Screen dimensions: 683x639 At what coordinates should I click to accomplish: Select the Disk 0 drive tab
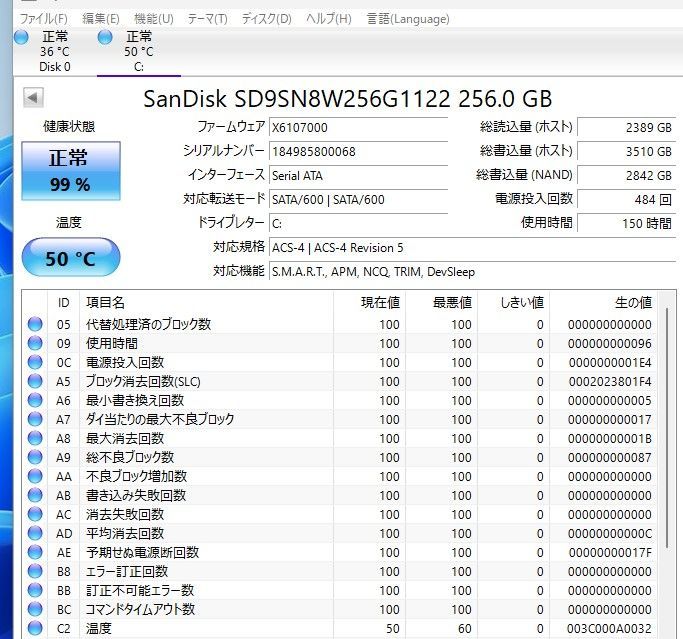54,51
